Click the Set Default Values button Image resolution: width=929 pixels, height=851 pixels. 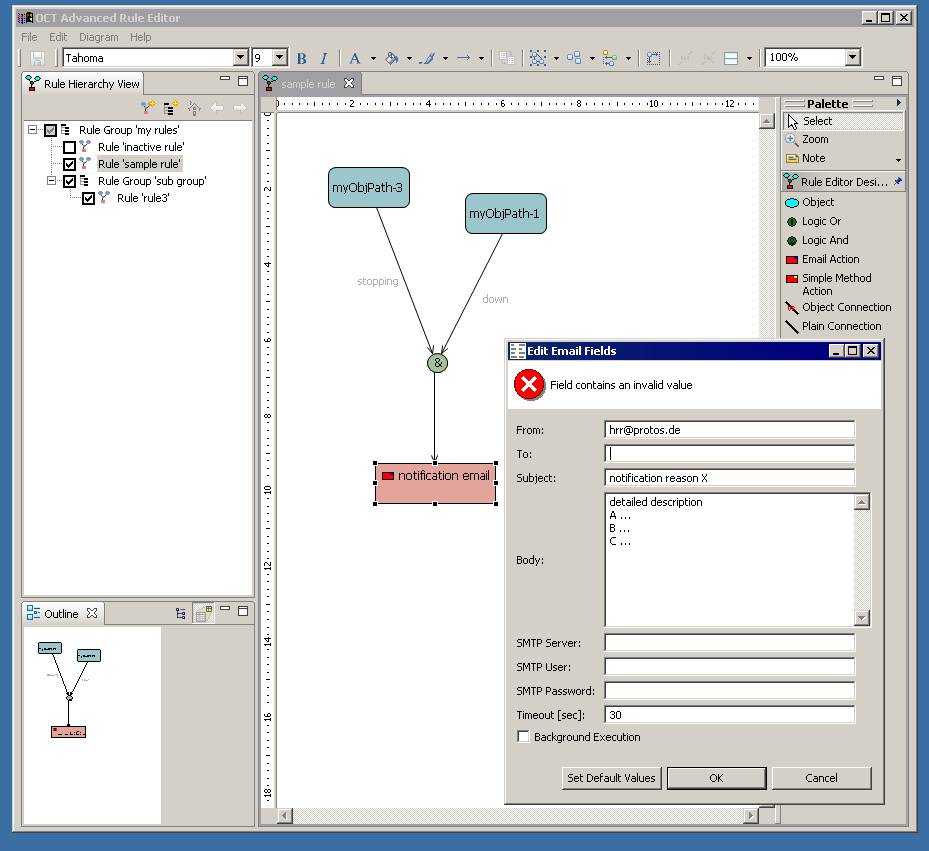click(x=611, y=778)
